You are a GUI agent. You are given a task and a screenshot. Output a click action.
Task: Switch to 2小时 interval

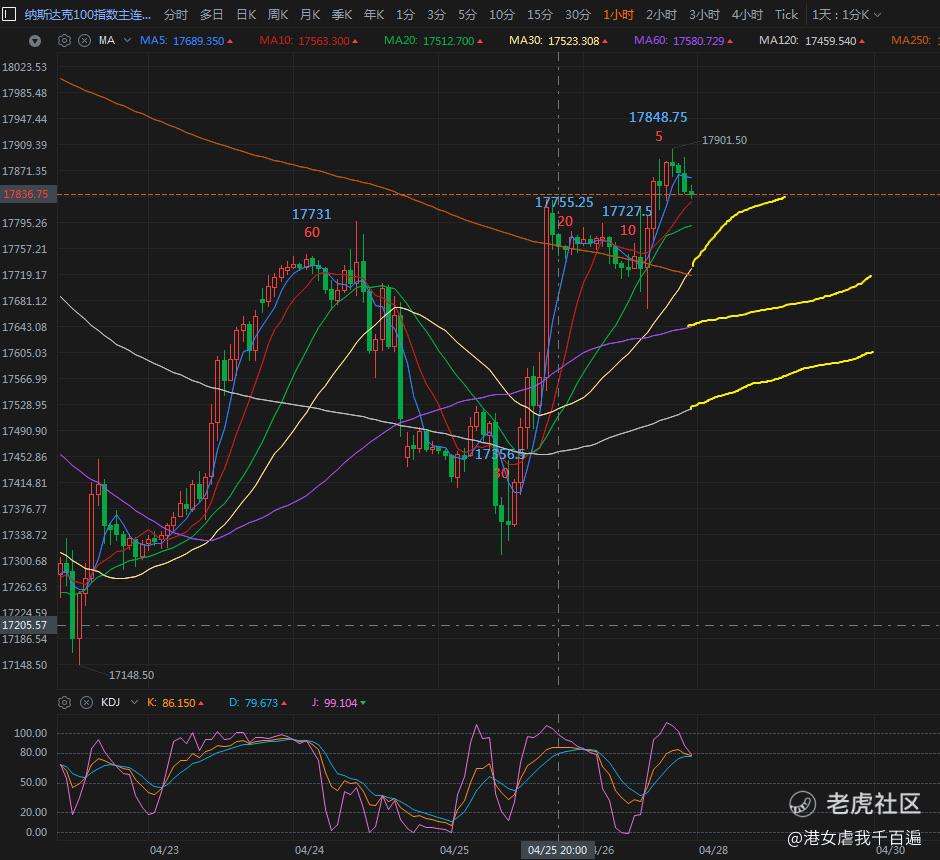click(x=661, y=14)
